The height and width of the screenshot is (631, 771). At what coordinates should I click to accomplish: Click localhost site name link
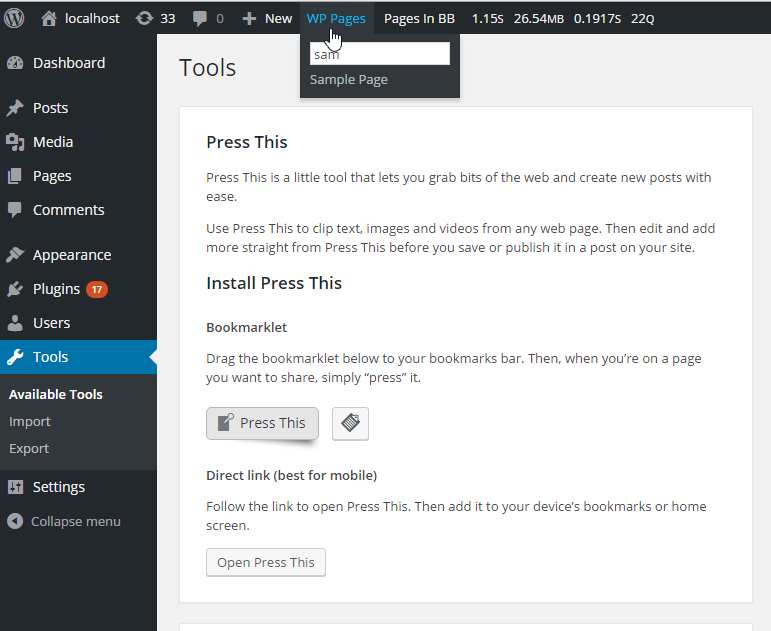[x=92, y=19]
